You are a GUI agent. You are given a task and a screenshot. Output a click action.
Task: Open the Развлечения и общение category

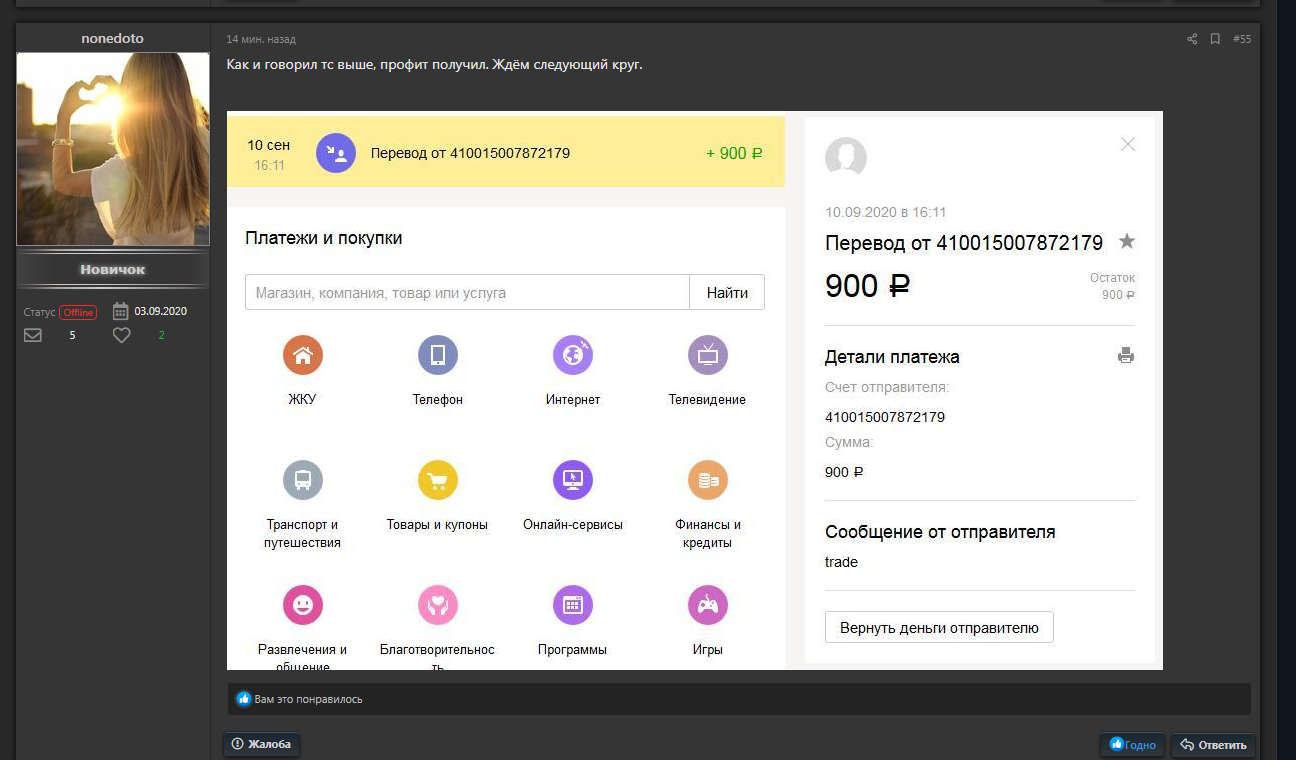302,628
